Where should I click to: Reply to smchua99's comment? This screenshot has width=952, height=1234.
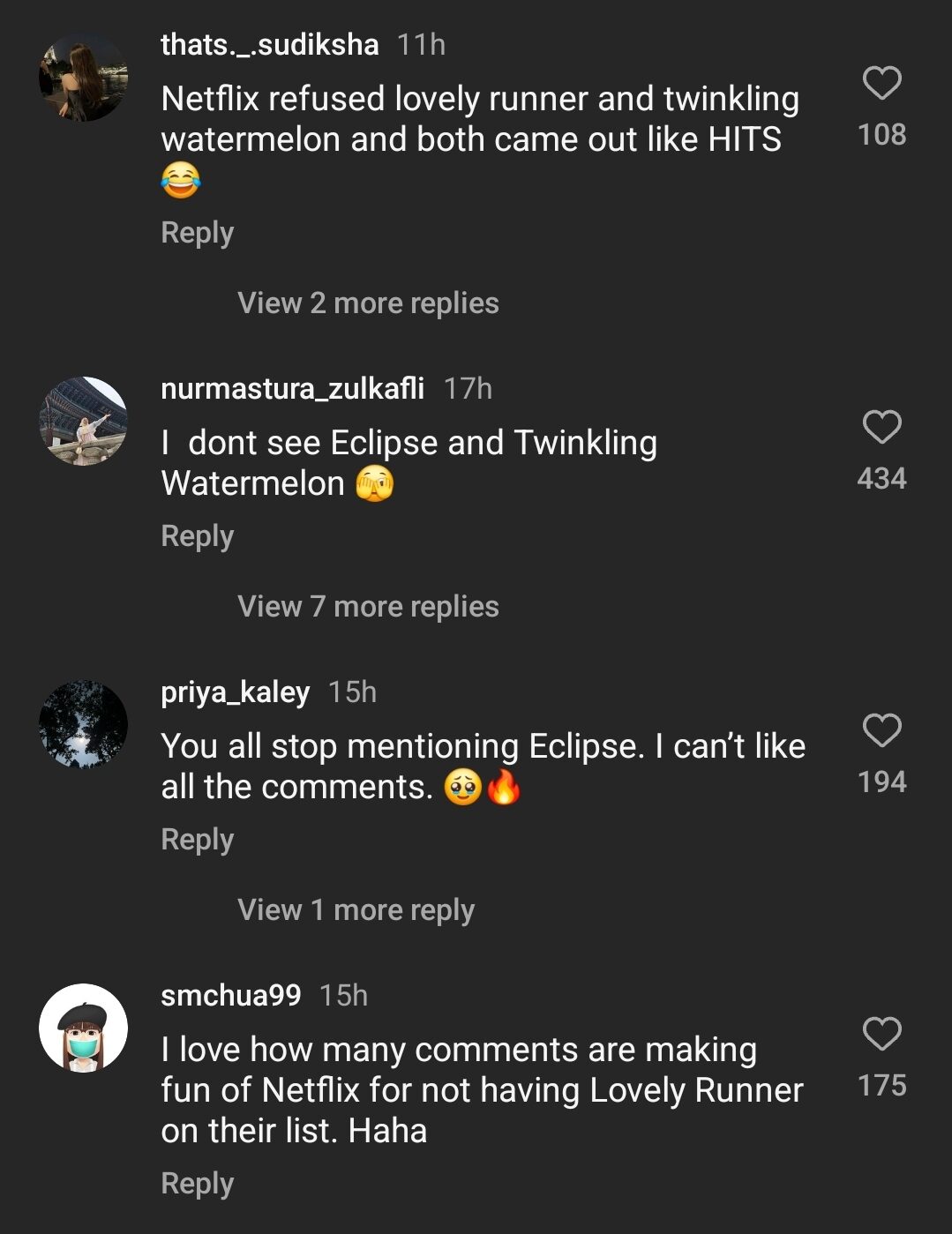(x=196, y=1183)
